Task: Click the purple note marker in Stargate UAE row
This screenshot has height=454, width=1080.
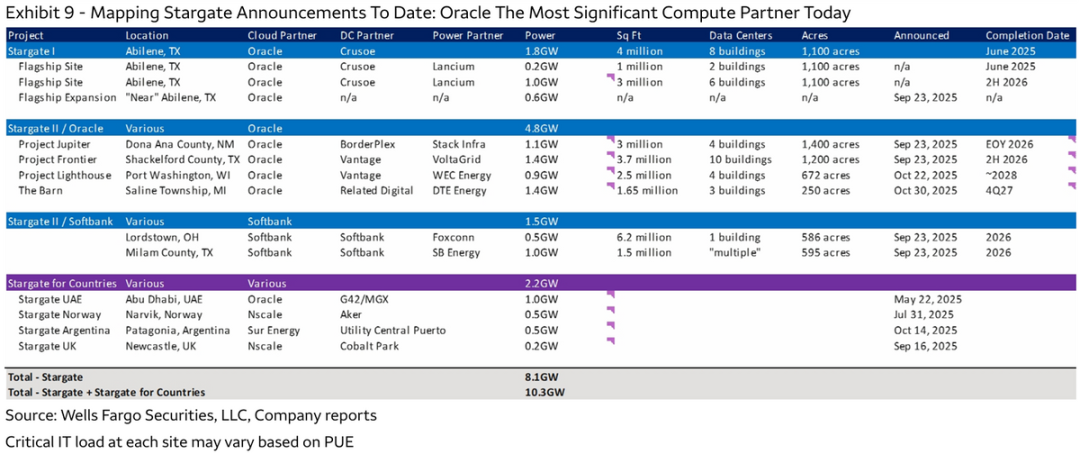Action: (x=609, y=295)
